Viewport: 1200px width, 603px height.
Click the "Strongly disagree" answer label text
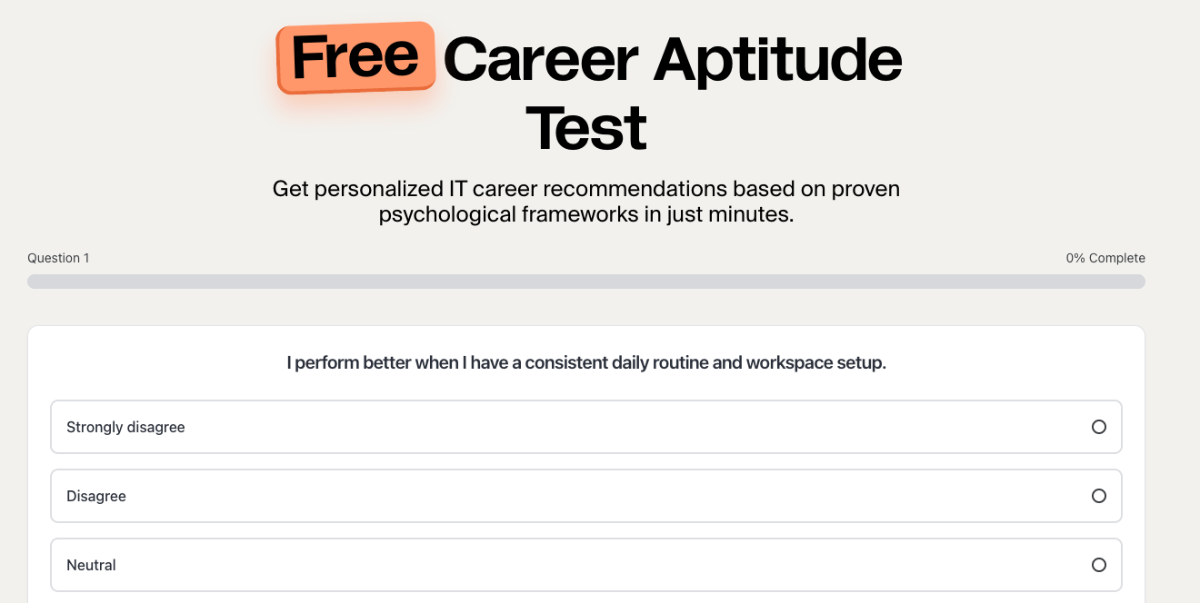click(126, 427)
